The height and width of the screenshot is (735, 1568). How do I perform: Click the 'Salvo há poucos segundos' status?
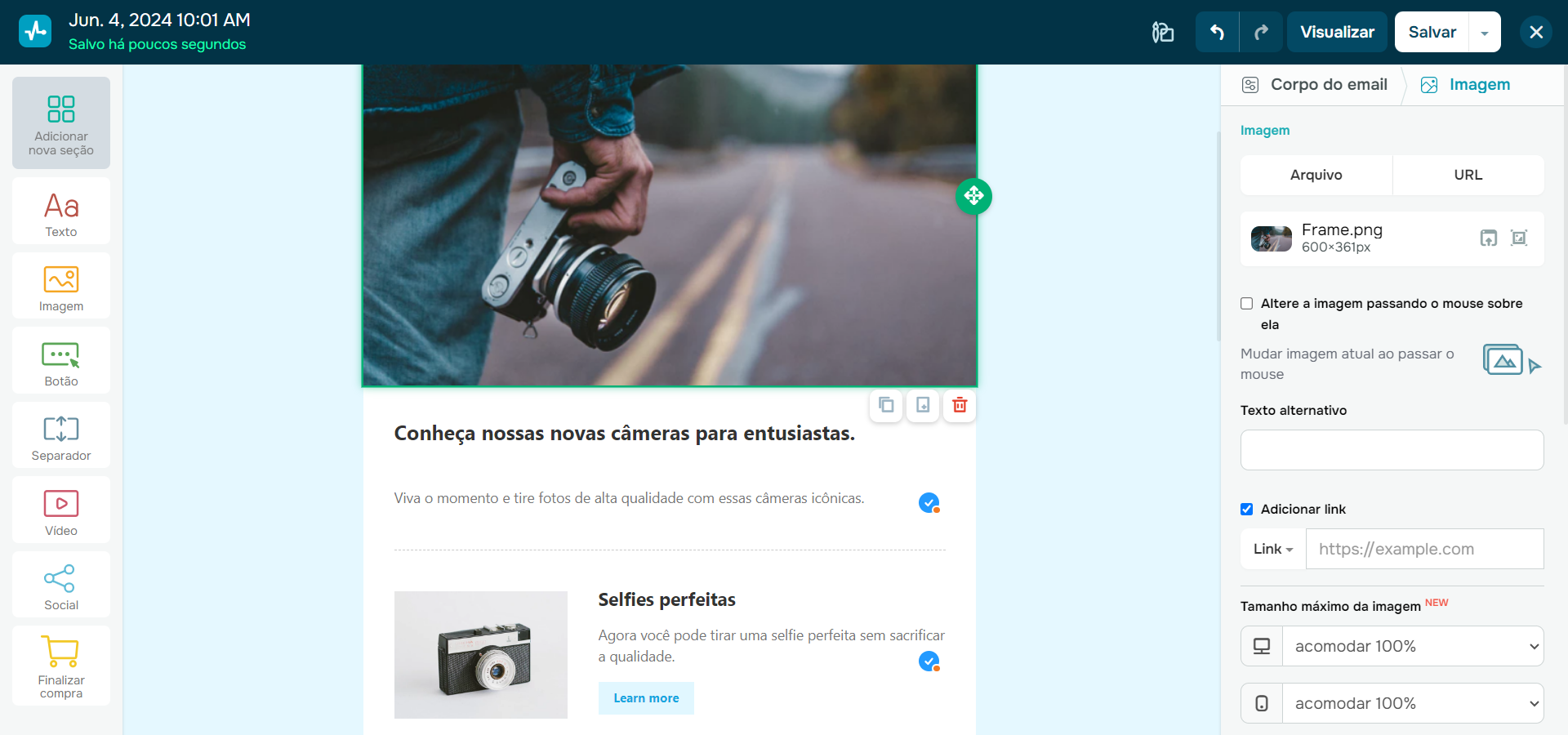click(x=157, y=44)
